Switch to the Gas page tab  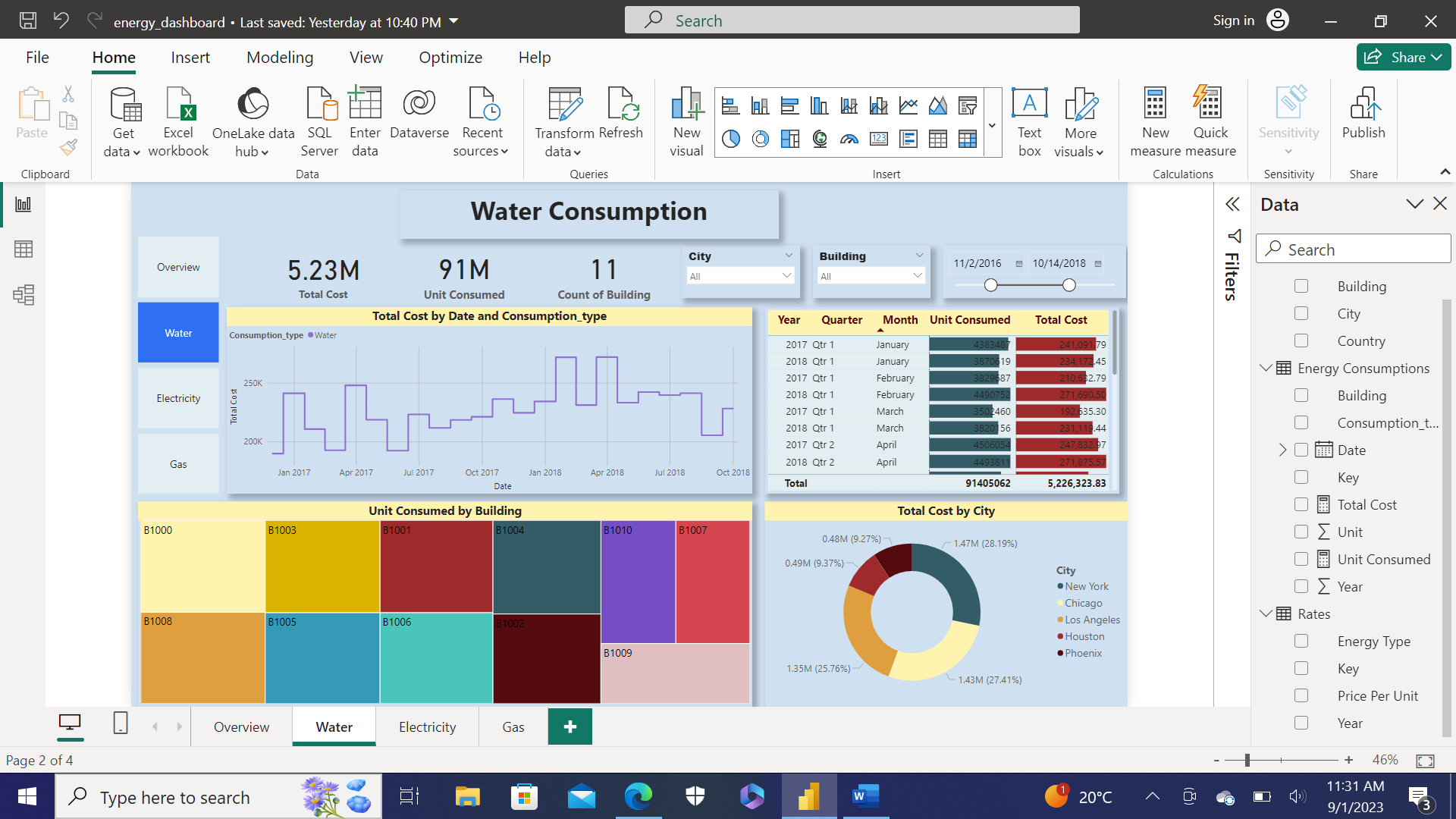click(513, 726)
